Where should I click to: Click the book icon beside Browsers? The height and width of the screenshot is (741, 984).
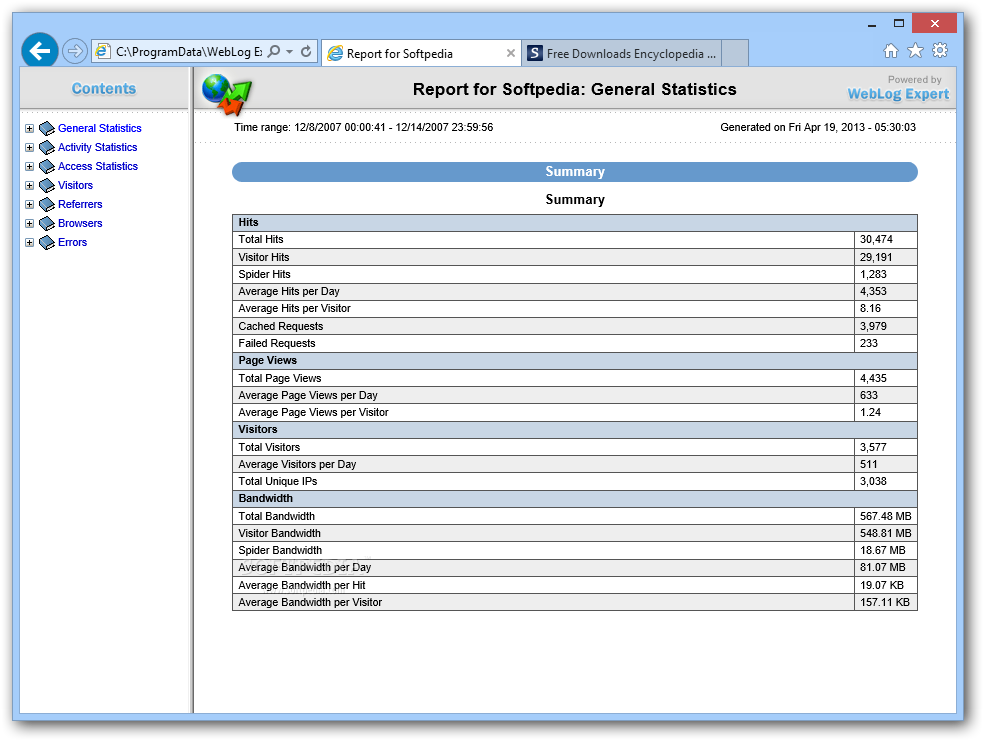click(x=47, y=223)
